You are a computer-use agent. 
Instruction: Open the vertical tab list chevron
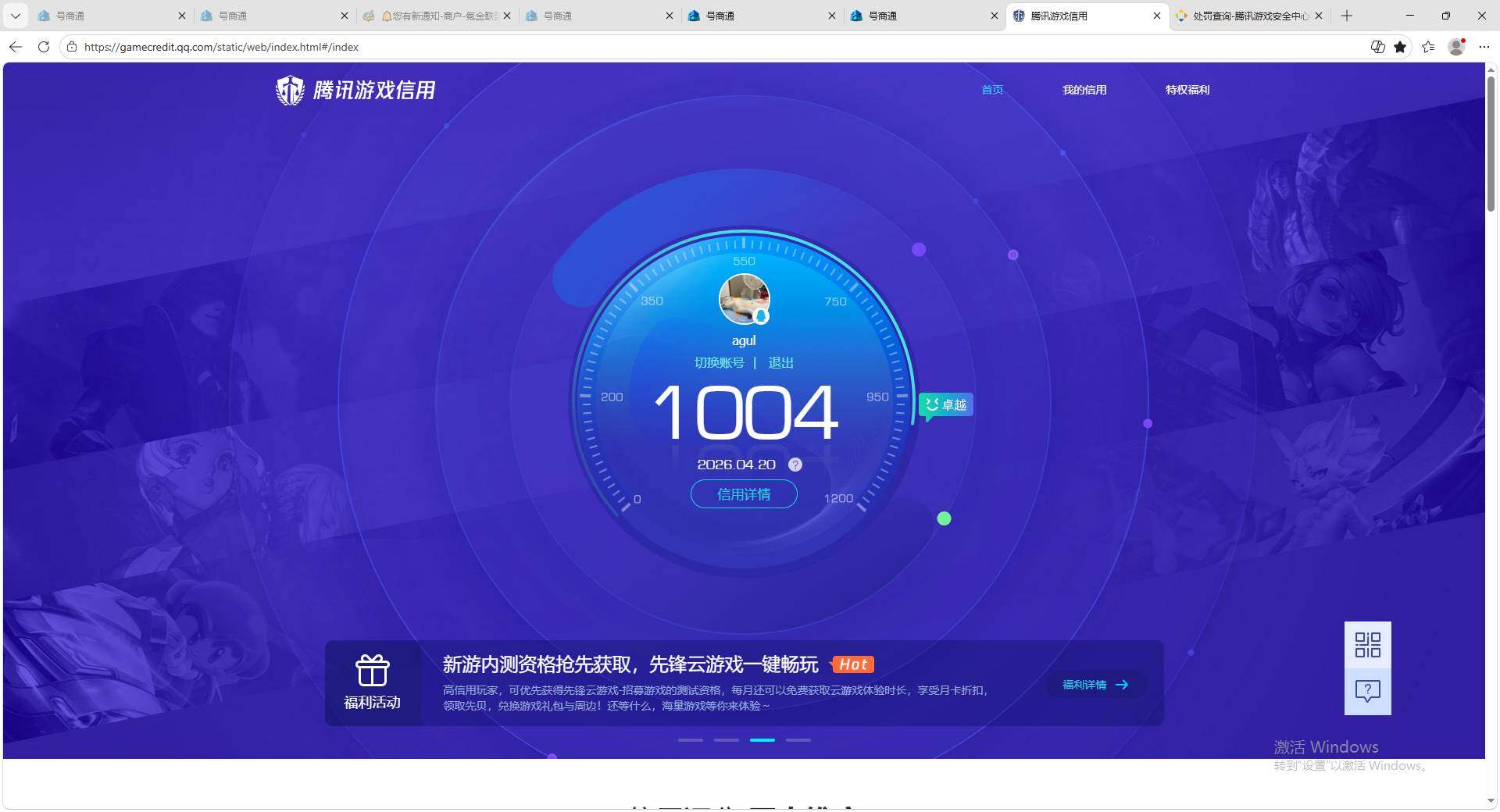[x=15, y=16]
